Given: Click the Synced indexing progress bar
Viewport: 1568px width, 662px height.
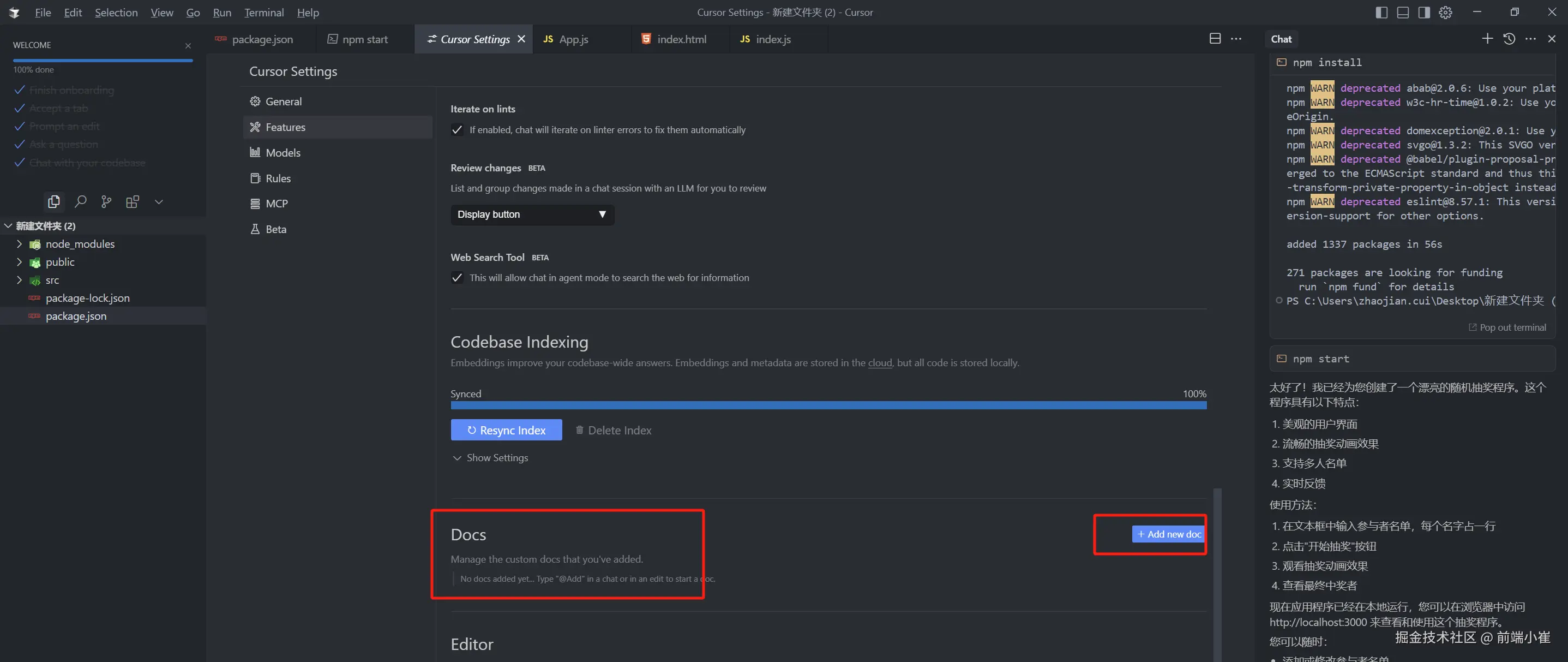Looking at the screenshot, I should click(x=828, y=405).
